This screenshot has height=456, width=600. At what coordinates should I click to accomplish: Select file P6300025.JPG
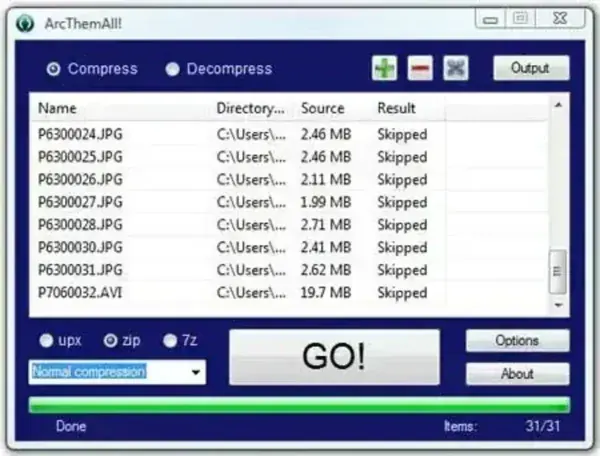tap(80, 157)
